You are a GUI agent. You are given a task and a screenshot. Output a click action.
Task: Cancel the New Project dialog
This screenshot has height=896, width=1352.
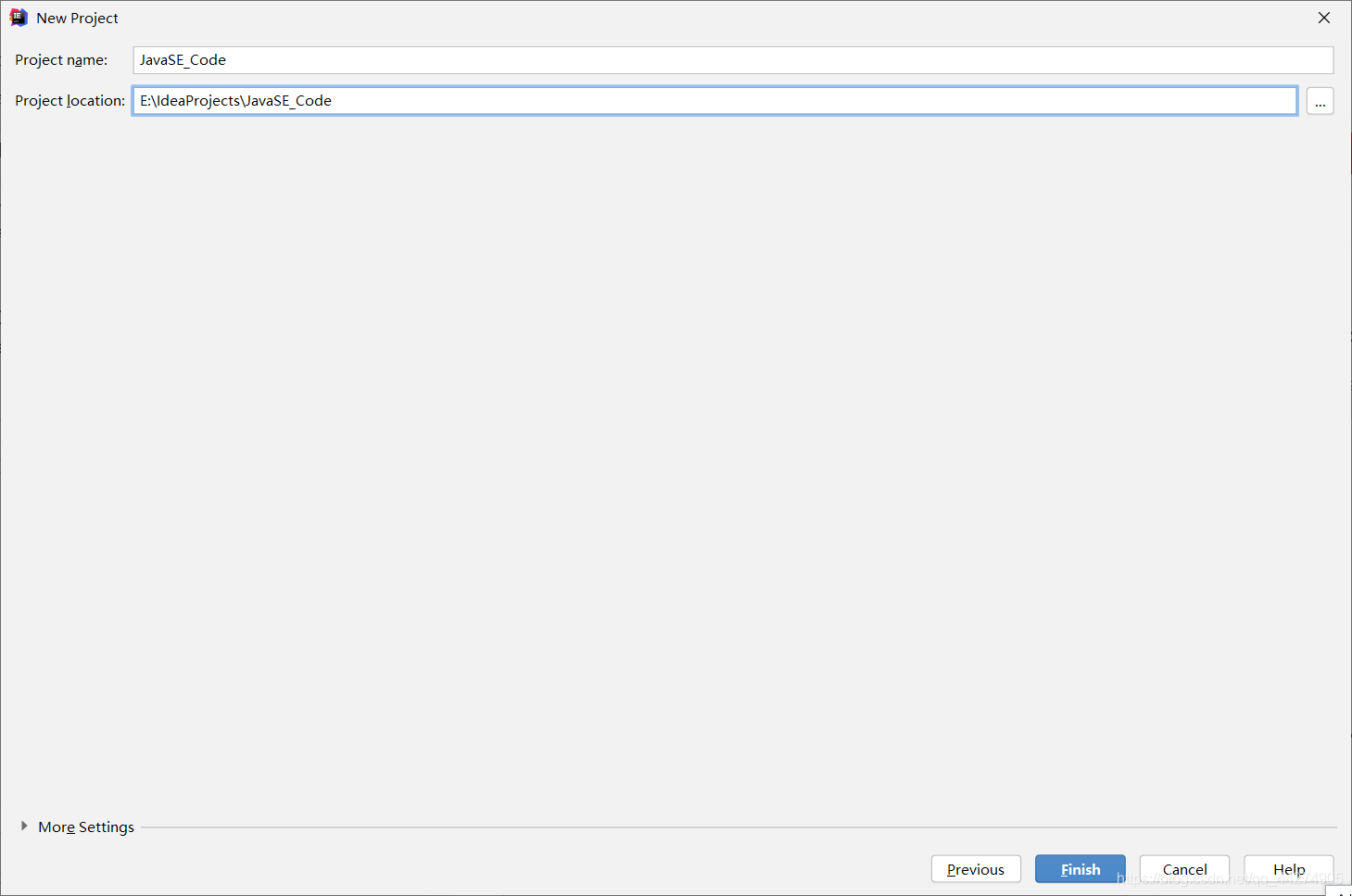(x=1183, y=869)
